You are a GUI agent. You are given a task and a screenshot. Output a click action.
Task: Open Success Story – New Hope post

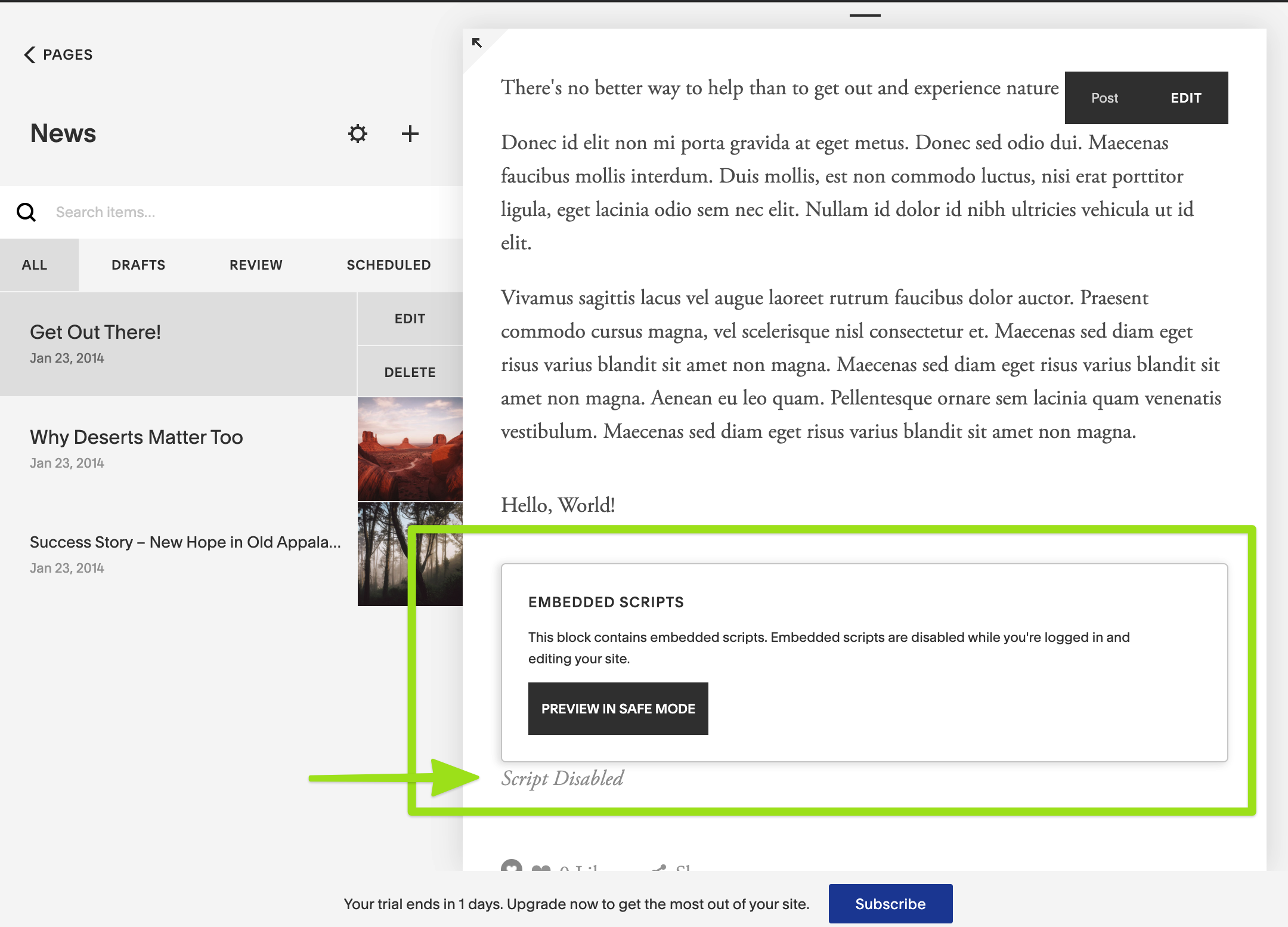(185, 542)
